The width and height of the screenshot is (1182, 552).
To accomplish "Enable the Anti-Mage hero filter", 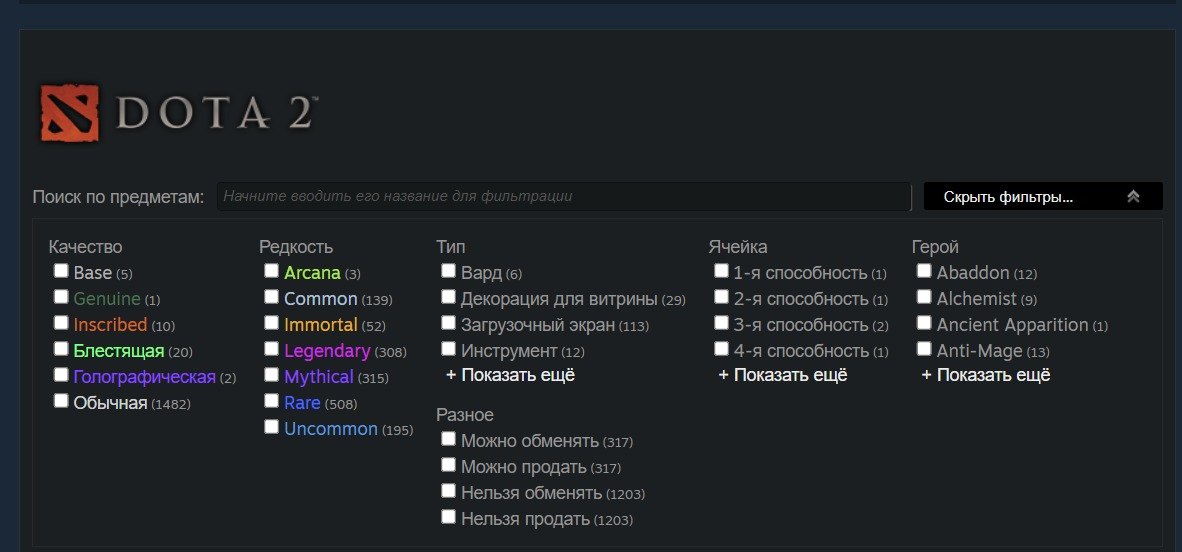I will pyautogui.click(x=924, y=348).
